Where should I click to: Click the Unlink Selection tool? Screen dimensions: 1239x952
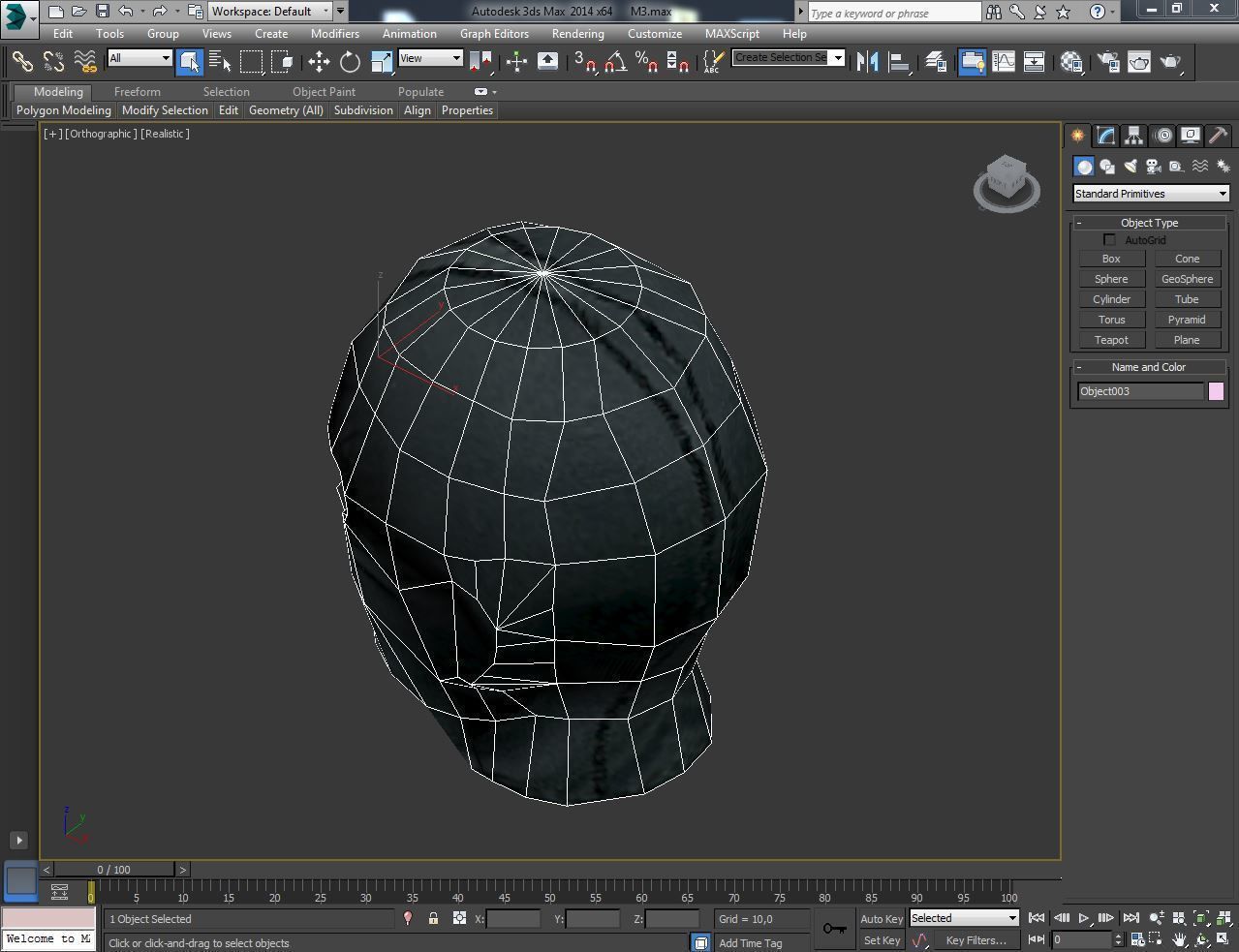coord(53,62)
